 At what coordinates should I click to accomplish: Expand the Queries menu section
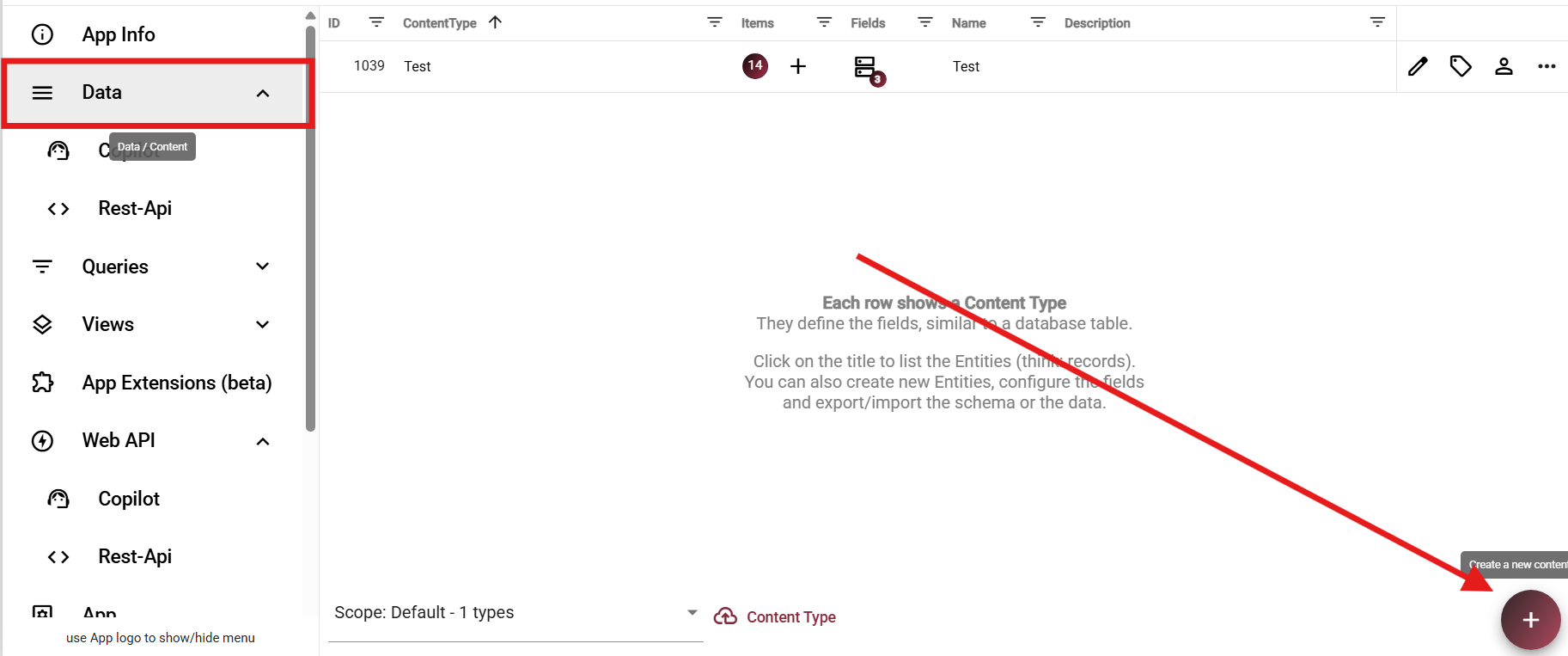(x=263, y=267)
